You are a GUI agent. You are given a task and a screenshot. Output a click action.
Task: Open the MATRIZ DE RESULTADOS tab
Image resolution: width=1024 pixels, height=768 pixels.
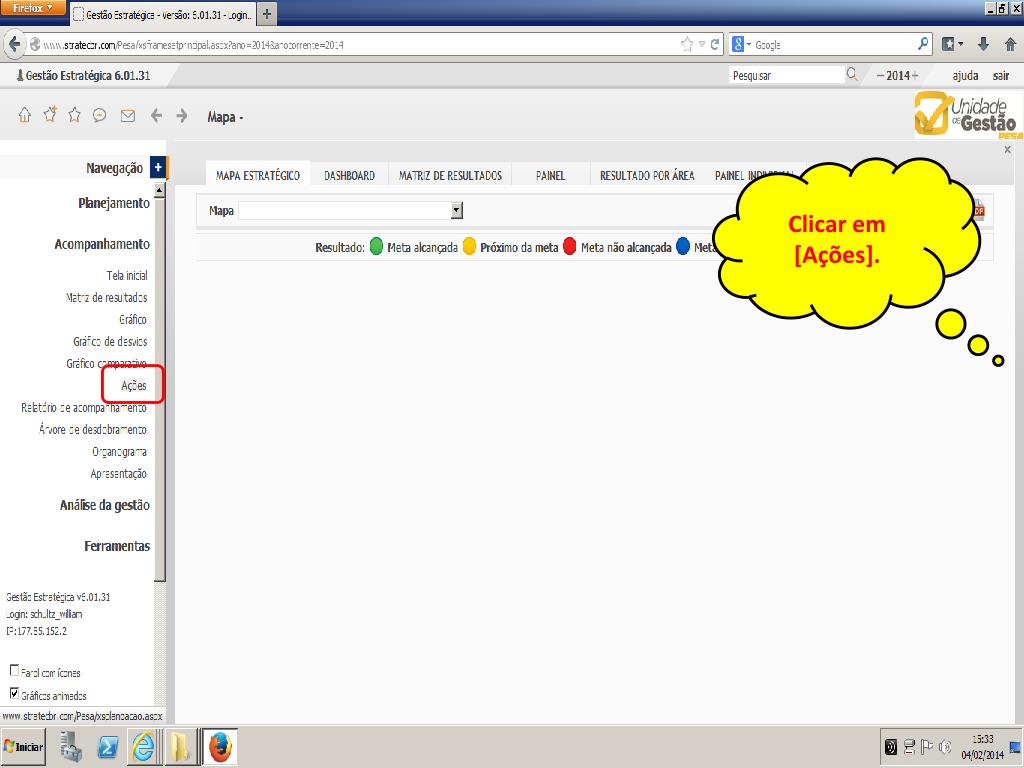pyautogui.click(x=450, y=175)
